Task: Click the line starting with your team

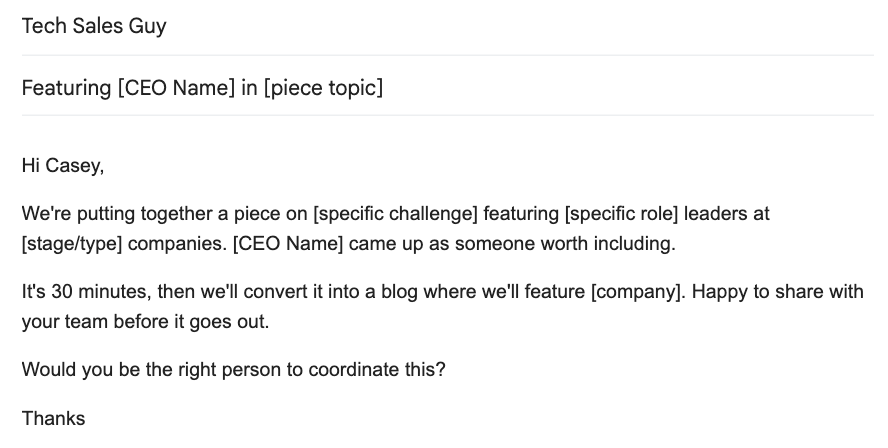Action: (146, 323)
